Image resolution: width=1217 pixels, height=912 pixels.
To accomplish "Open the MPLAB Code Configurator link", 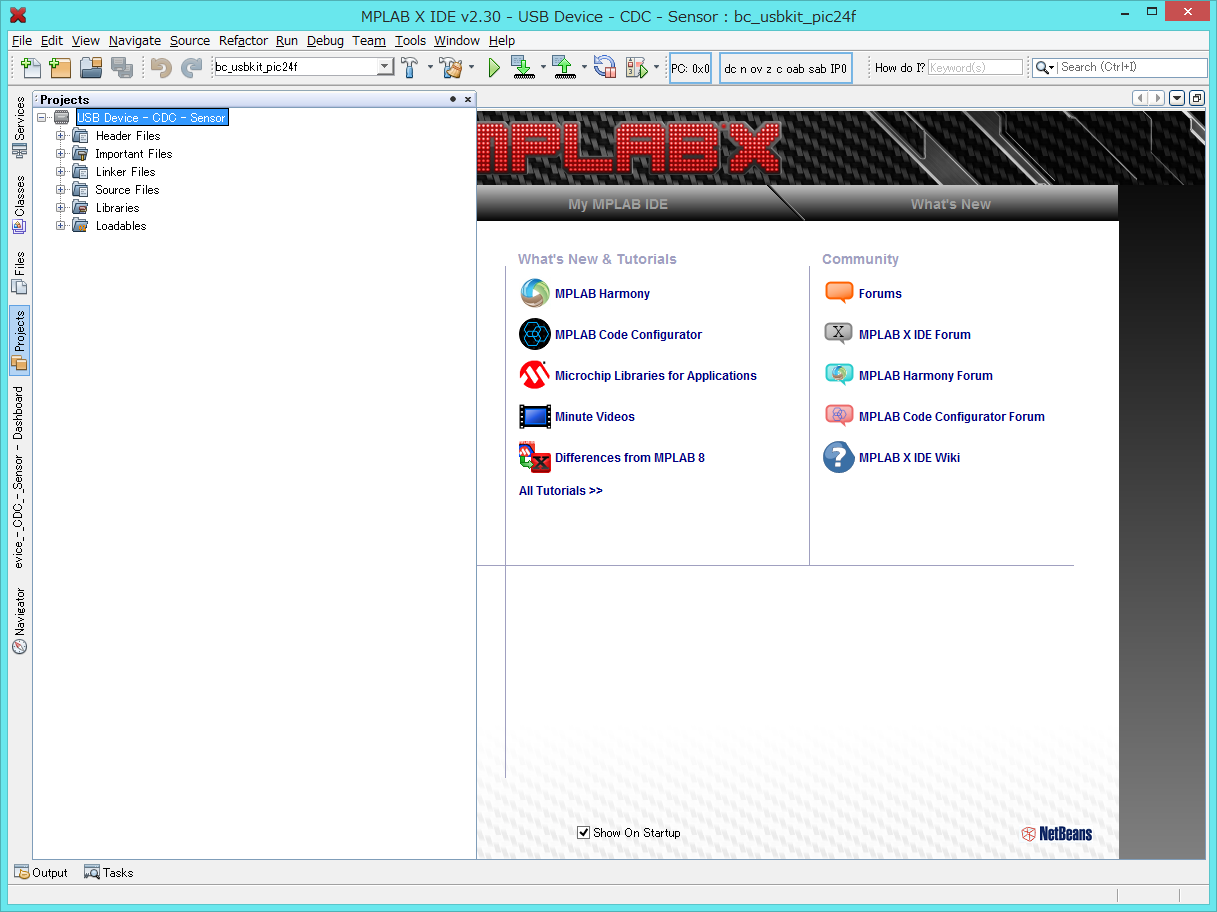I will point(628,335).
